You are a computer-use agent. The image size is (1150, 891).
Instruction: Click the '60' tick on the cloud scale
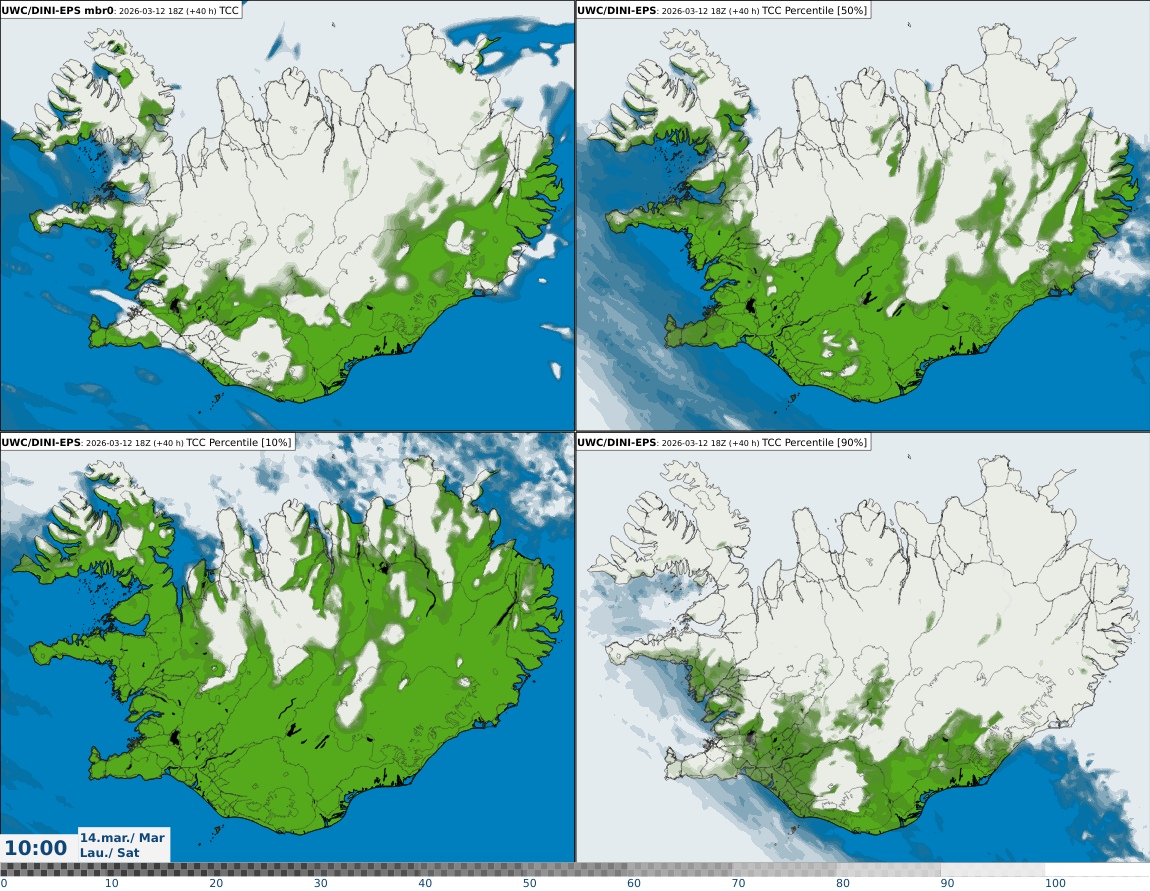634,883
